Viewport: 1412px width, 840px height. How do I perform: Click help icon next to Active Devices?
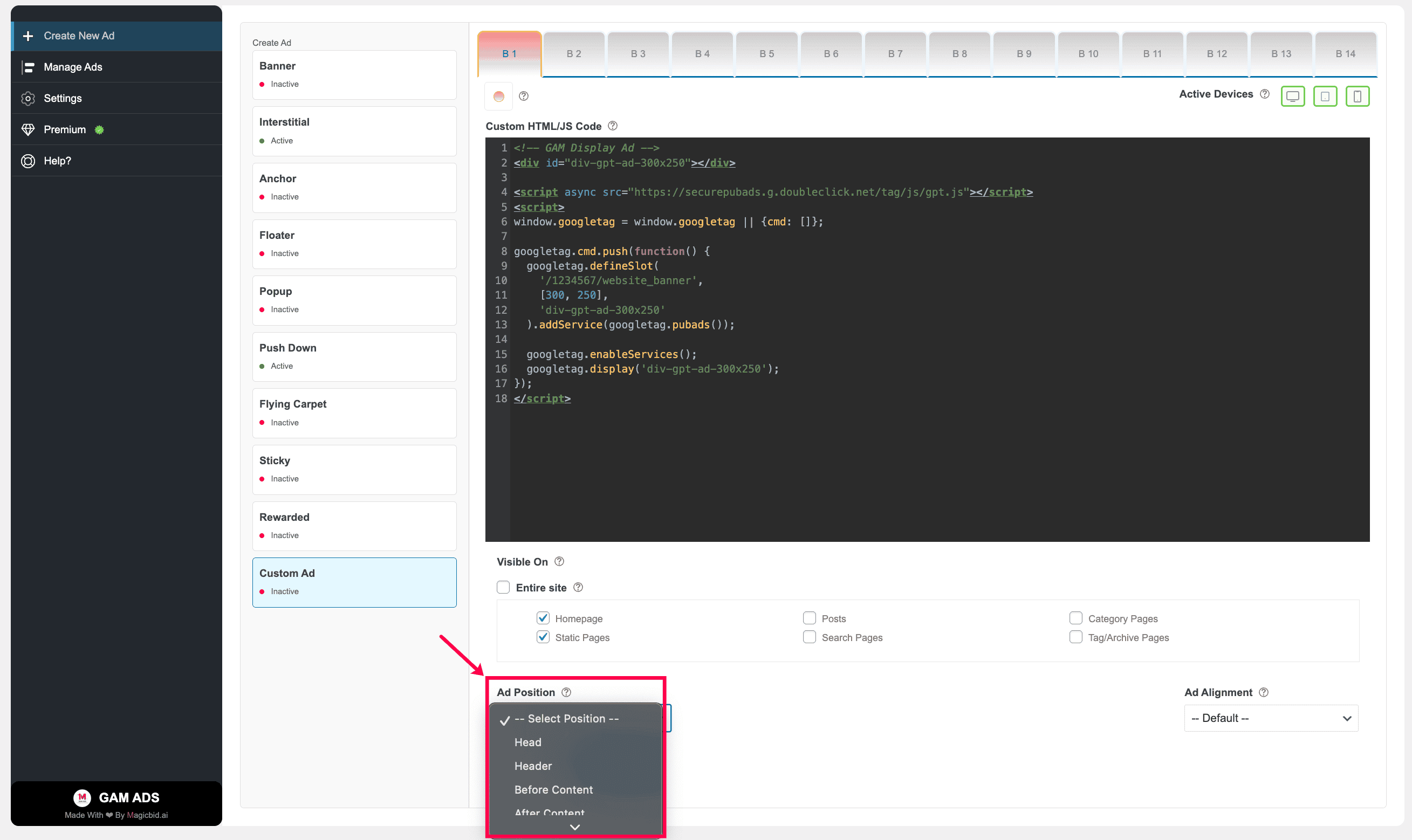(x=1265, y=94)
